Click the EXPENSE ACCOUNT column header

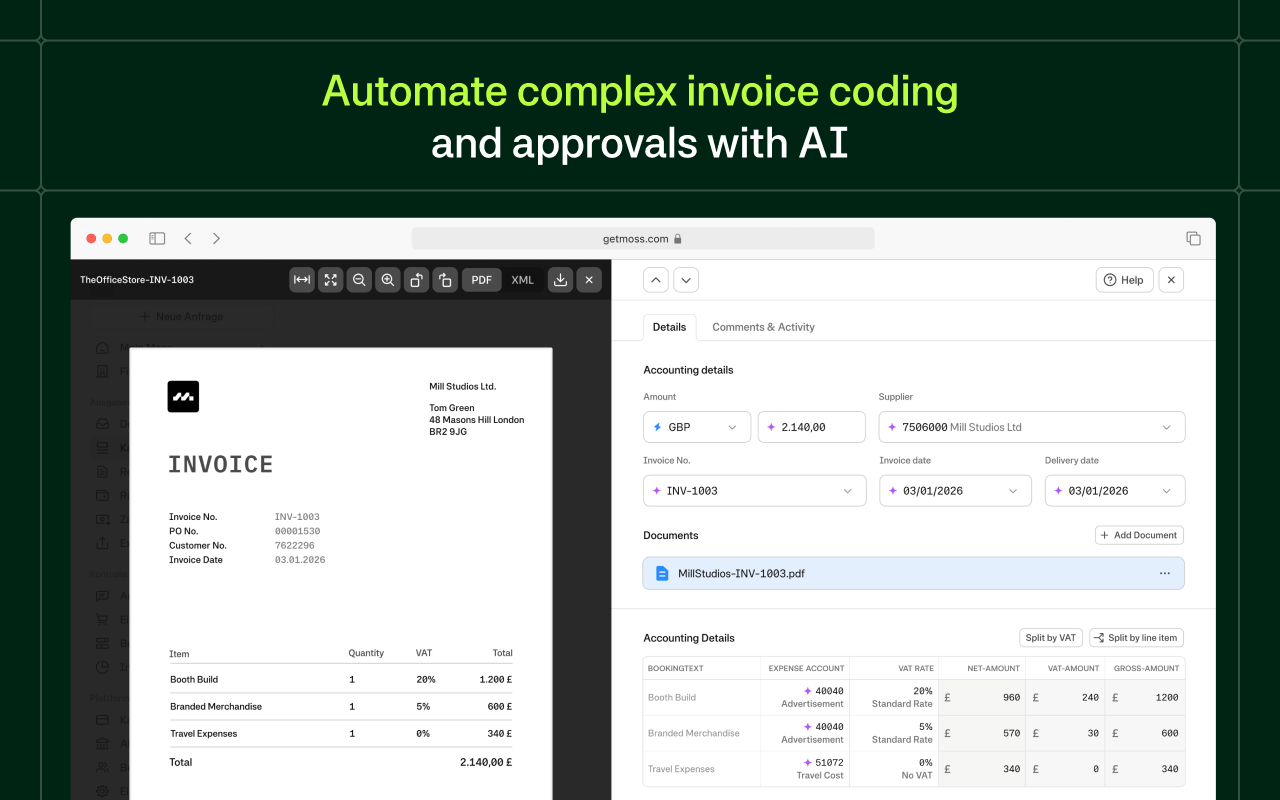pos(806,668)
